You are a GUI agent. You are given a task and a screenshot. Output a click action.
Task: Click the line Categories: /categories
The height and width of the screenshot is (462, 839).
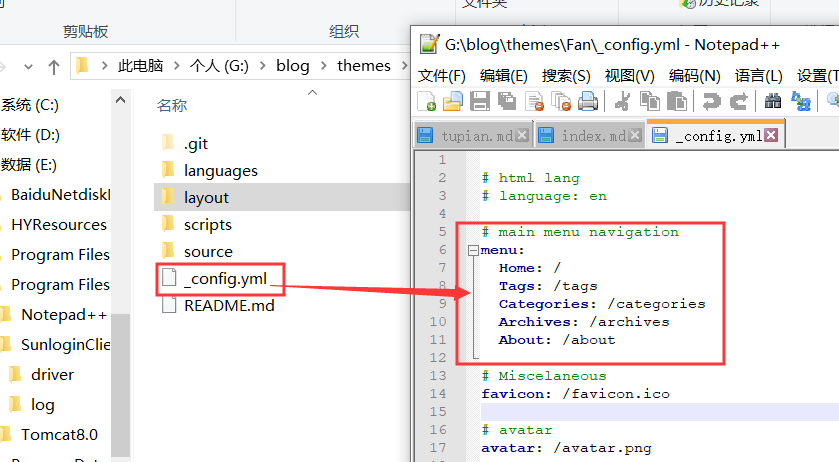[602, 304]
